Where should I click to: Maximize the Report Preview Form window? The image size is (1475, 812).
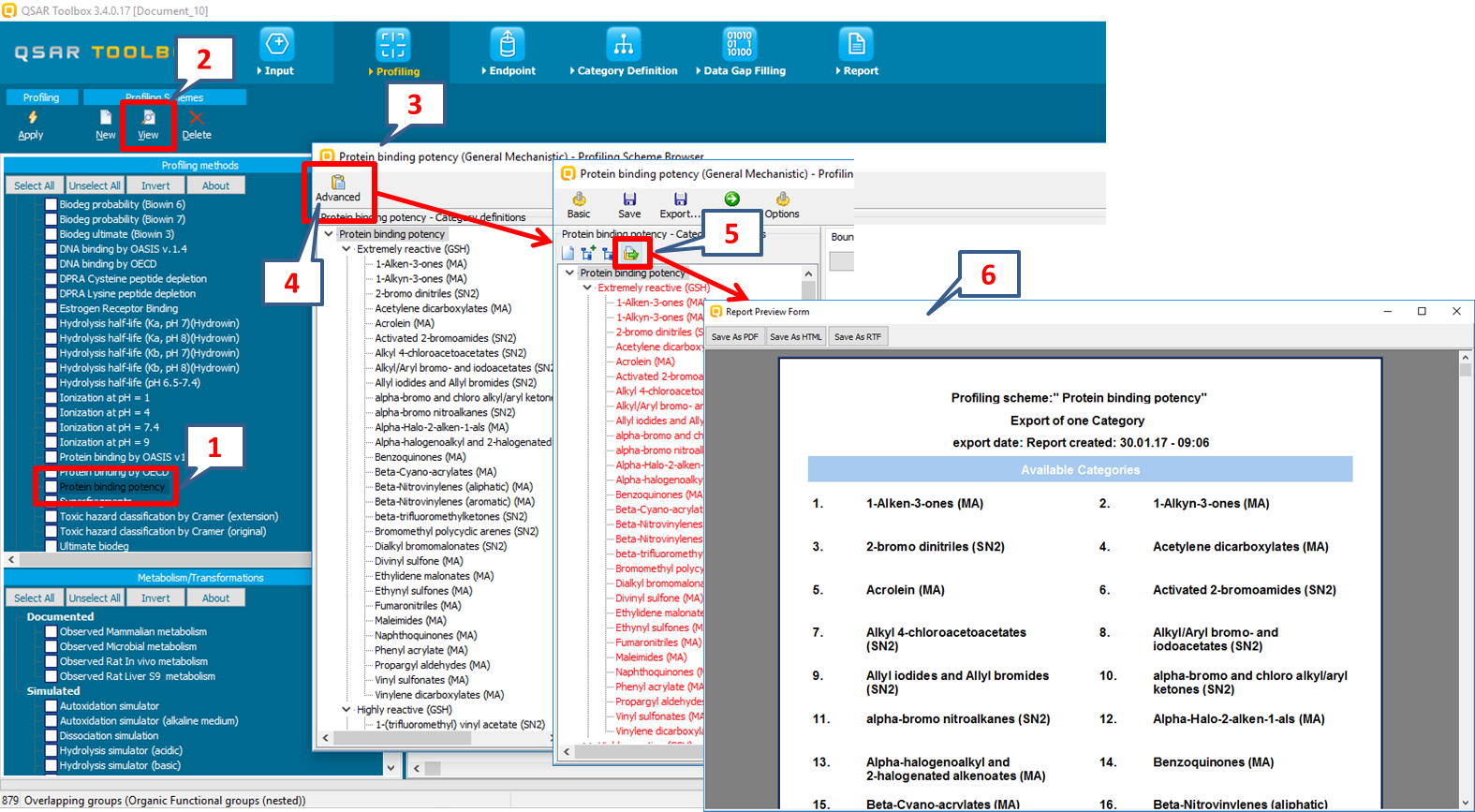tap(1422, 311)
